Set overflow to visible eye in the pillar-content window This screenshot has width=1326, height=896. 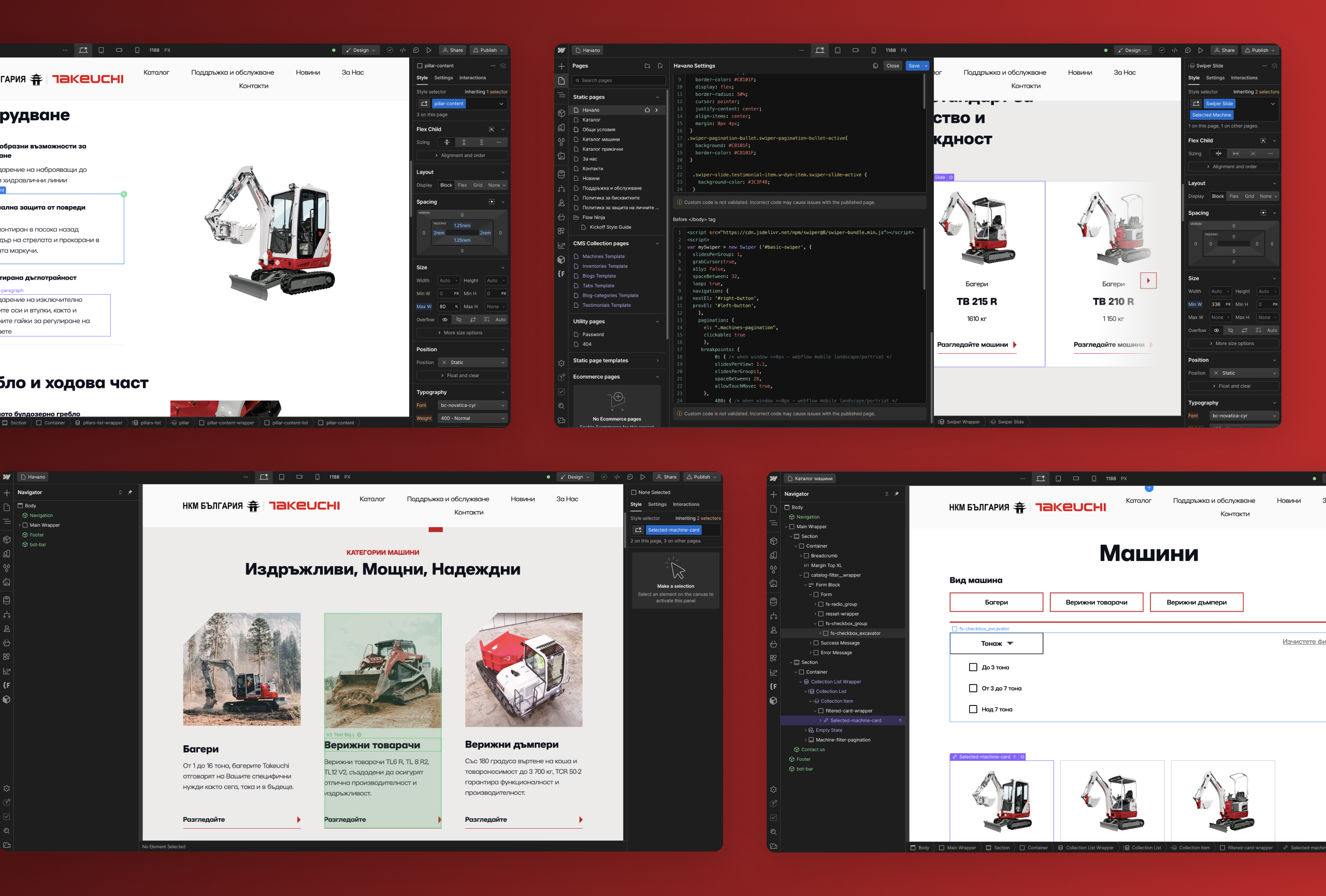click(x=445, y=320)
